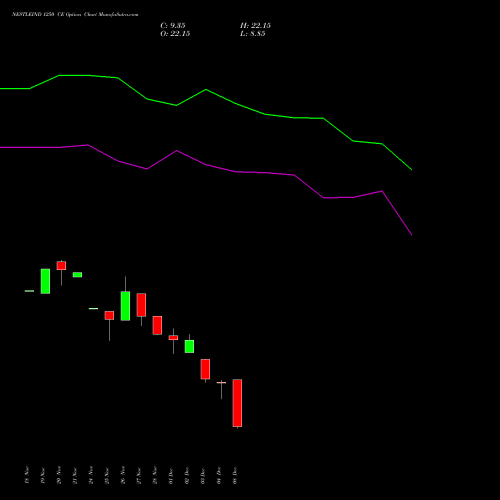Select the red candle for 28 Nov

point(157,325)
